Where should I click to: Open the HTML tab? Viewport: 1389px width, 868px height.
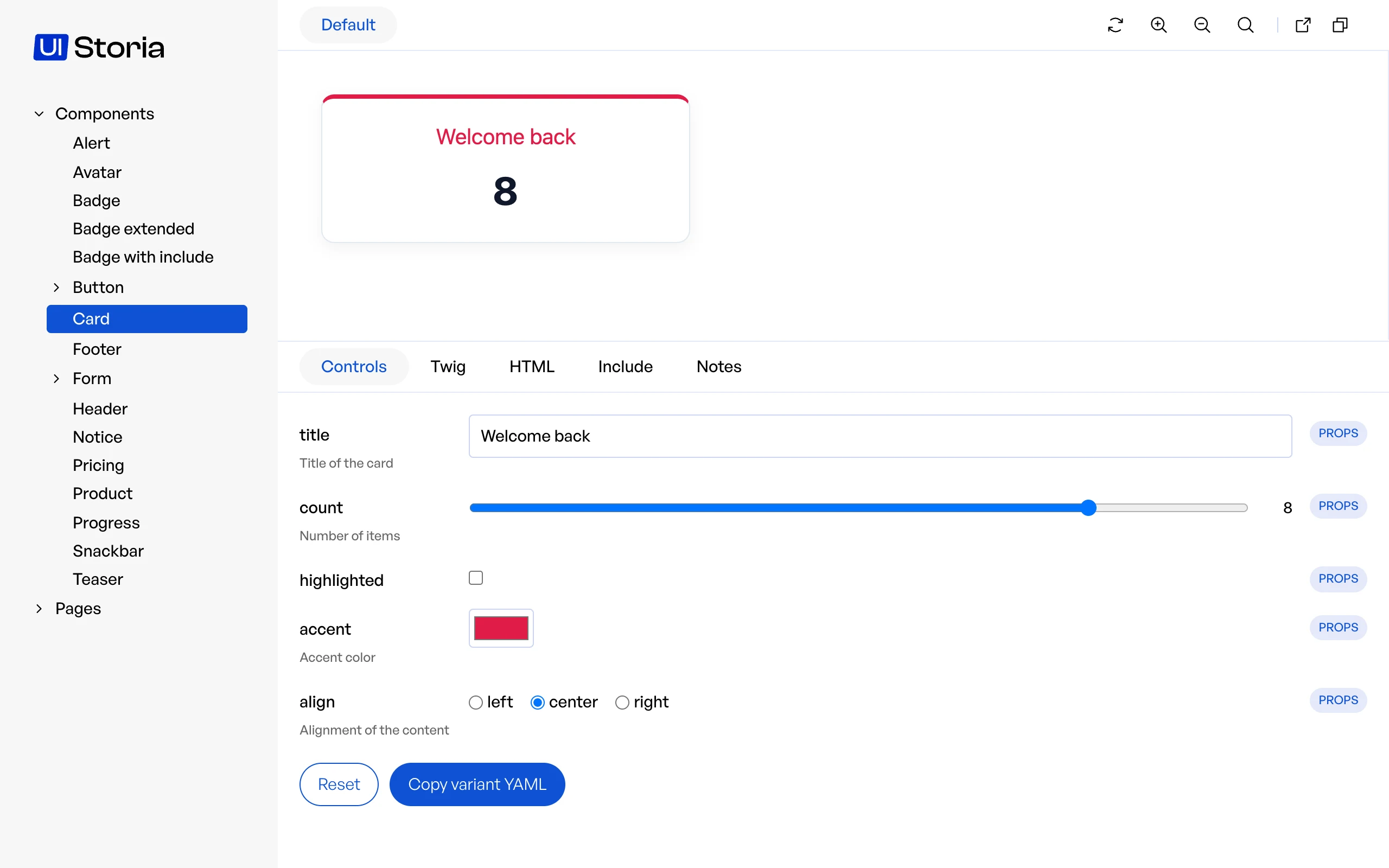532,366
